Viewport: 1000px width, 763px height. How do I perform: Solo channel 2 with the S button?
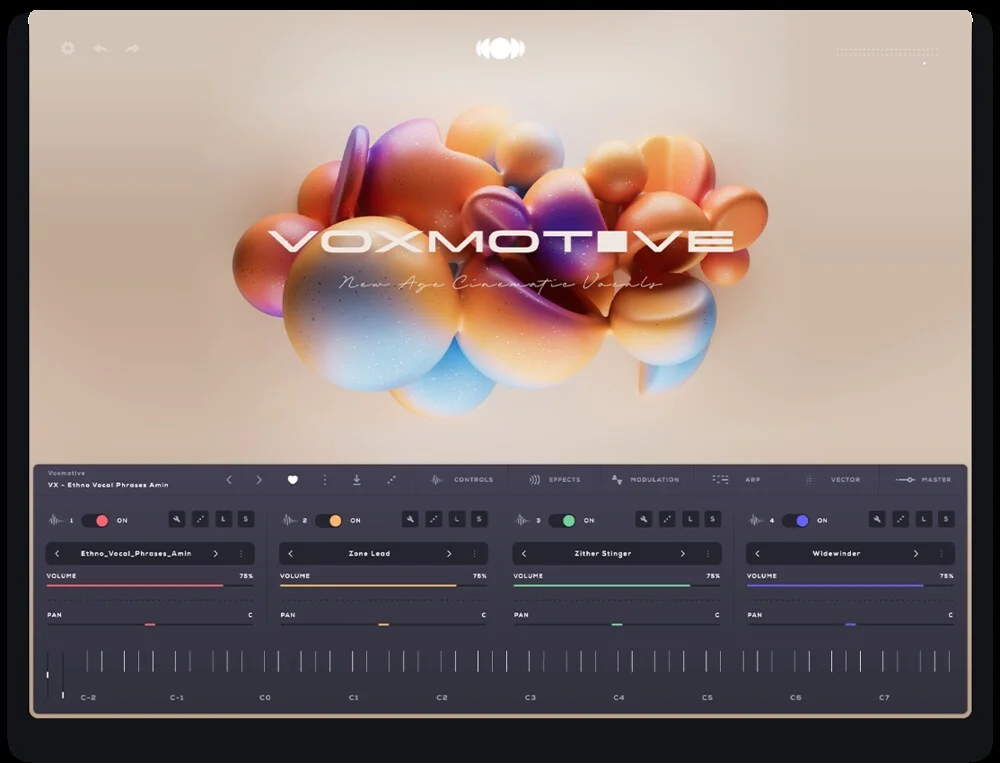477,520
